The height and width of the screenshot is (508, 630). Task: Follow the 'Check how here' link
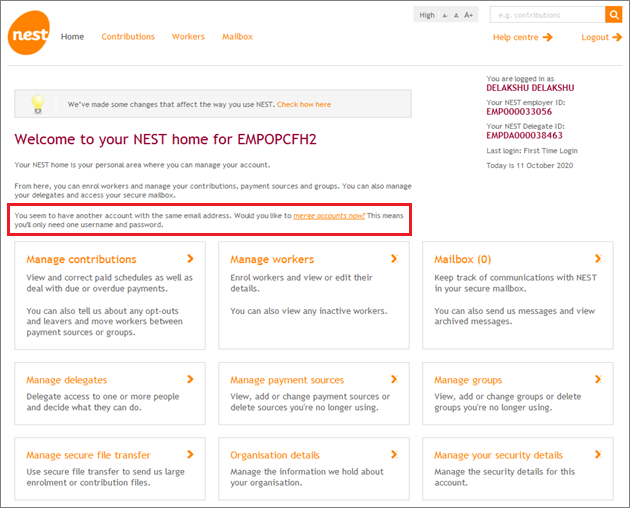[304, 104]
